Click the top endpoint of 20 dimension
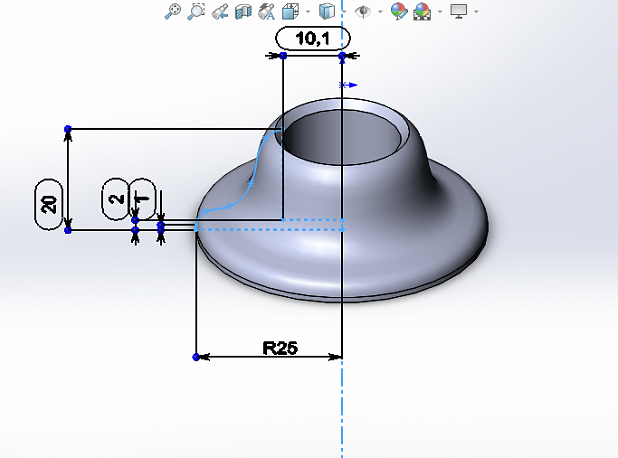 coord(68,129)
